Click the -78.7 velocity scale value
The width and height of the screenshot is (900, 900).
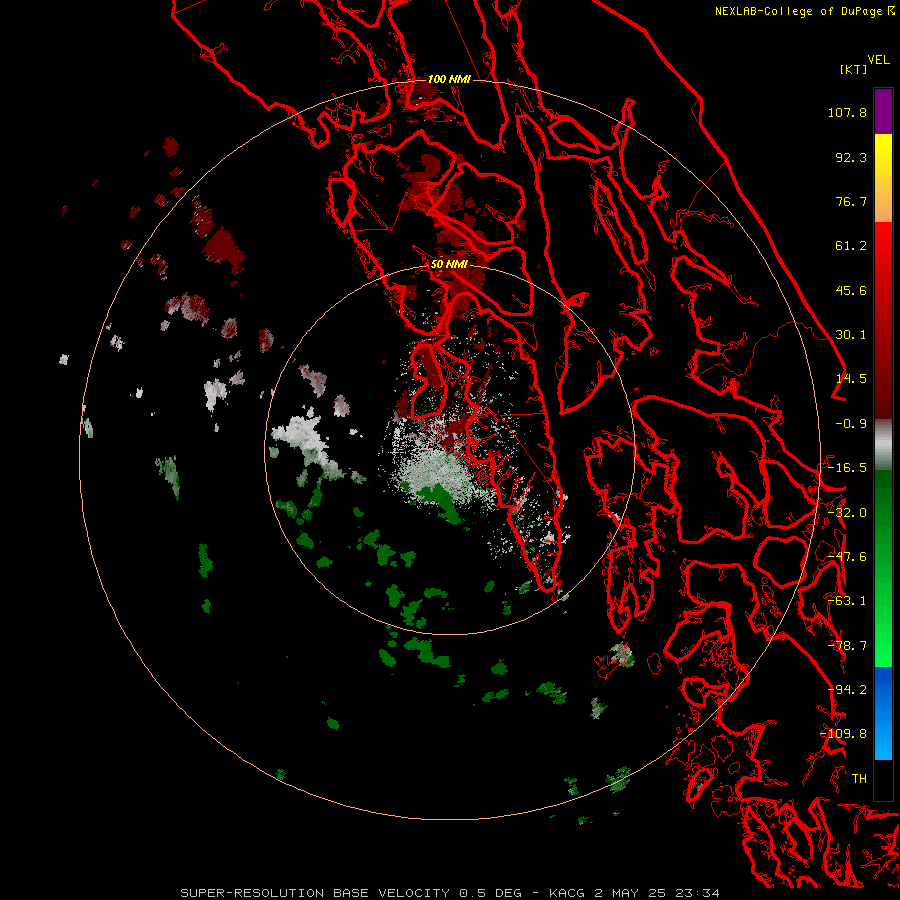click(x=847, y=646)
